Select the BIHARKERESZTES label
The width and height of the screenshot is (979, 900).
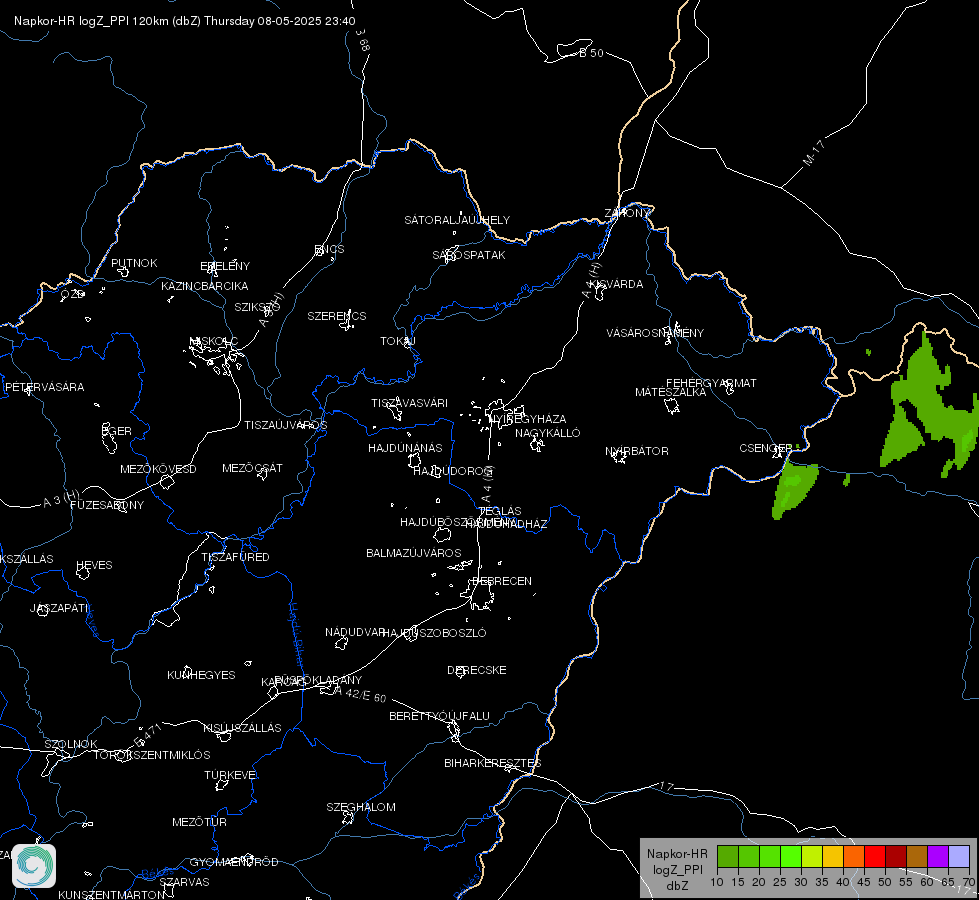point(493,763)
